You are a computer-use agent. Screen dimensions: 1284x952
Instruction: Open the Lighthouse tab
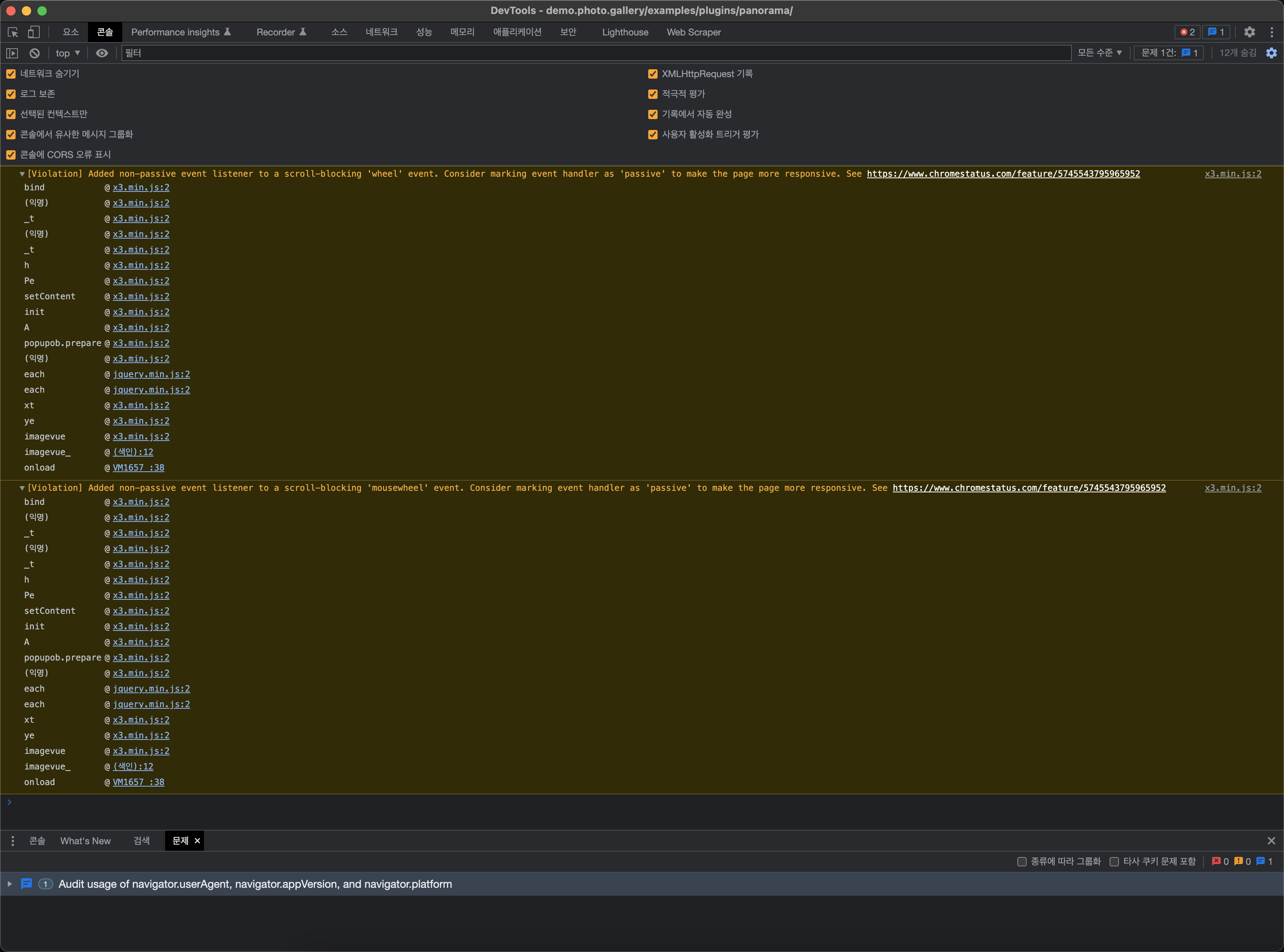(x=625, y=32)
